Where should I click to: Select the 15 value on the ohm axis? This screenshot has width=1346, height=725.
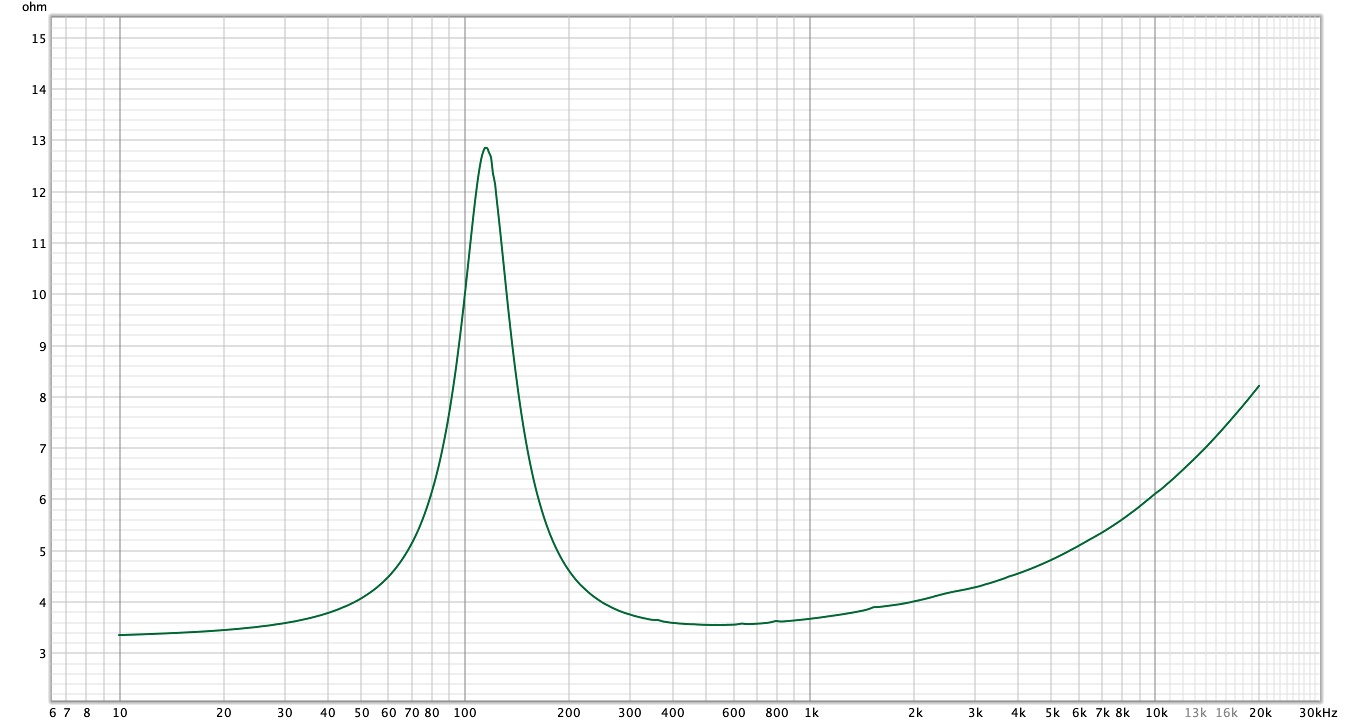(x=39, y=38)
